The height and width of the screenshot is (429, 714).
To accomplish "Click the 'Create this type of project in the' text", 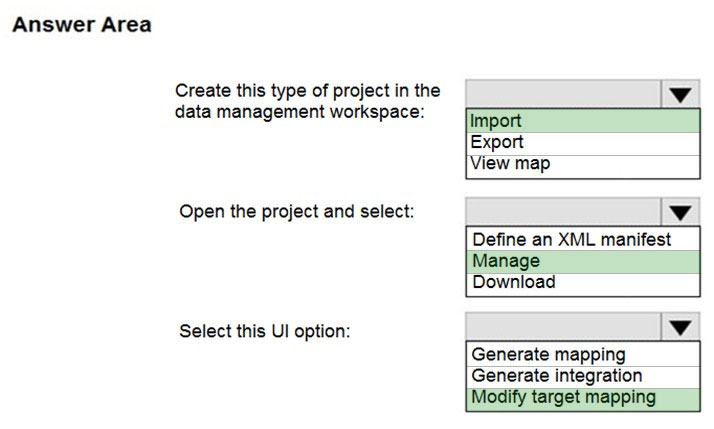I will 308,91.
